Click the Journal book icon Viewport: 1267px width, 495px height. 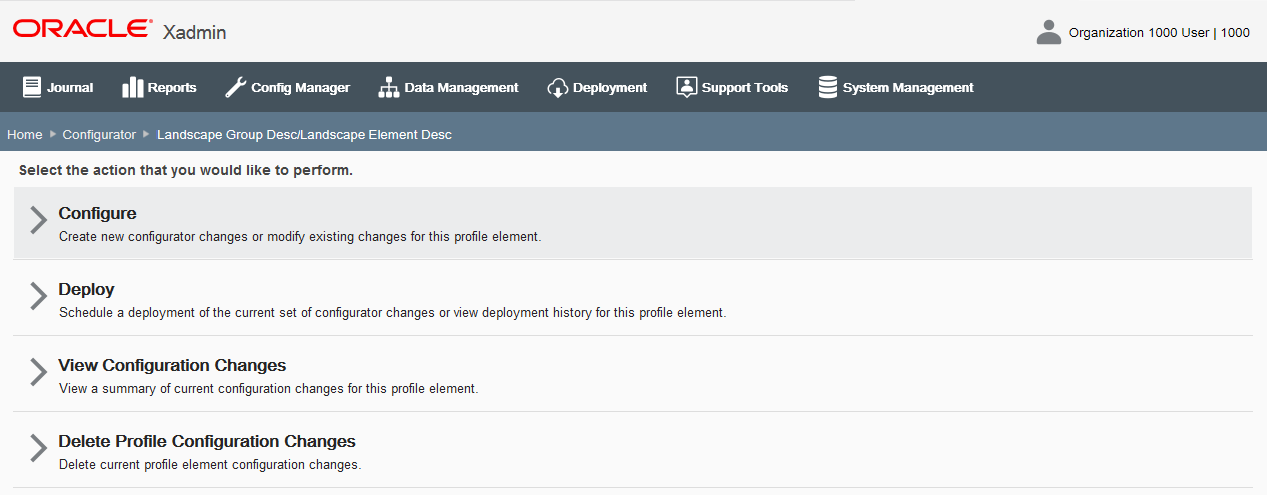(x=32, y=87)
